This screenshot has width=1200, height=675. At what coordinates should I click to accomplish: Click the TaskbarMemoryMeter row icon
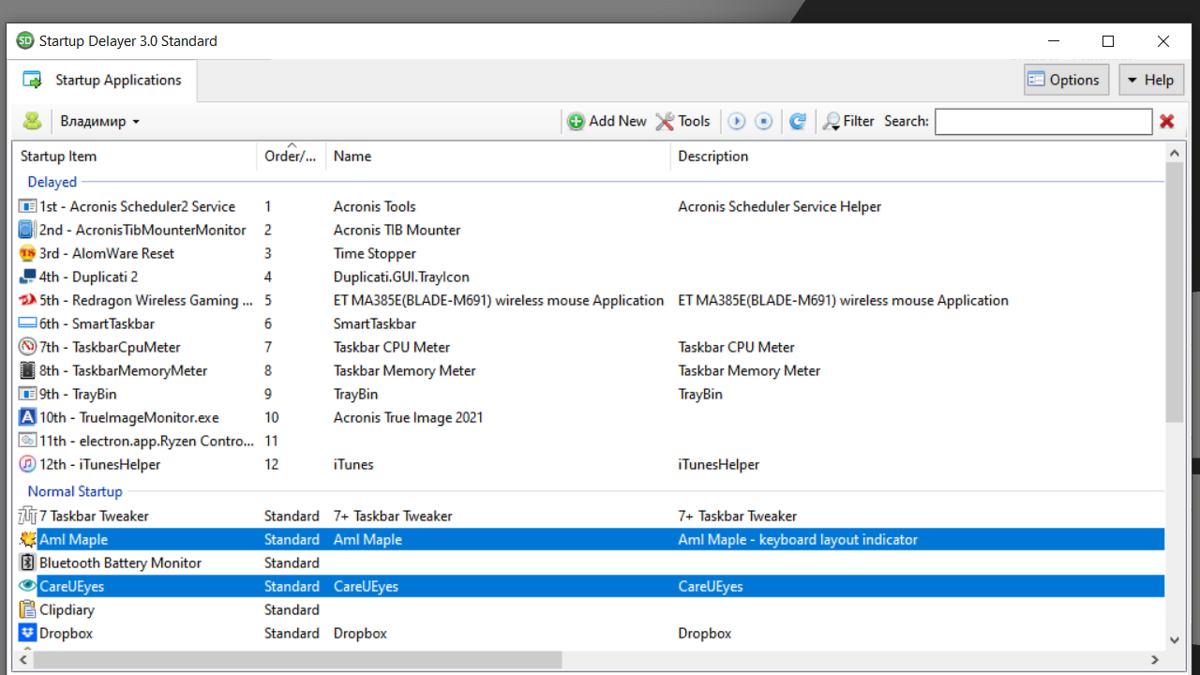[28, 371]
